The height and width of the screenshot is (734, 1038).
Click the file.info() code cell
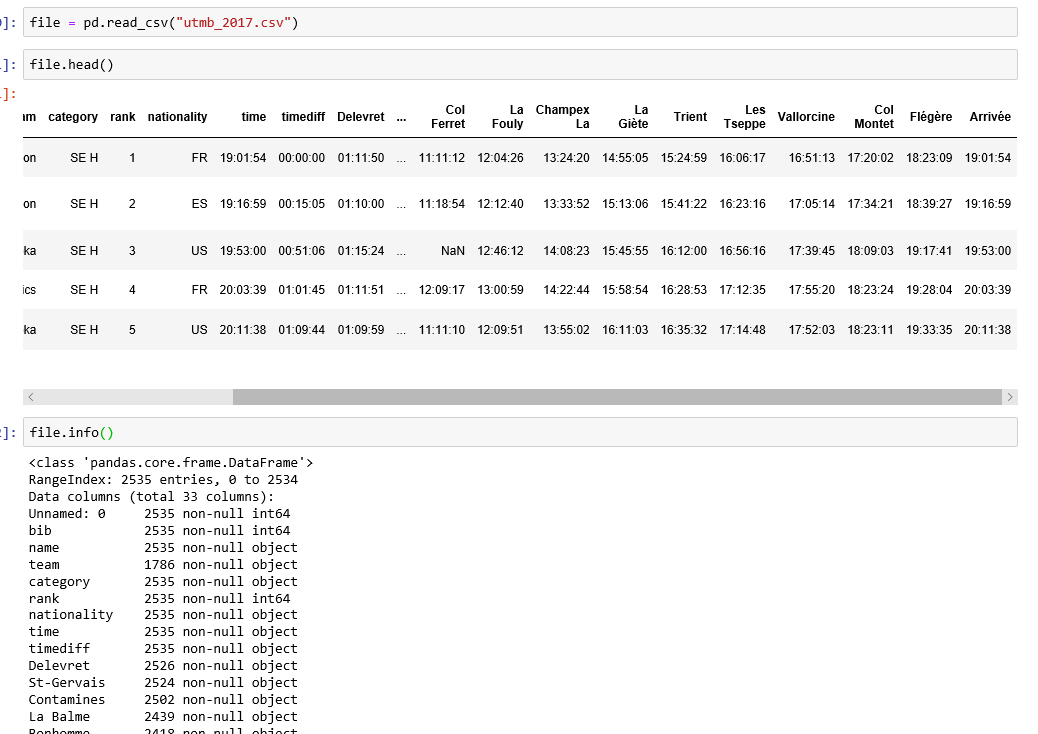[520, 432]
